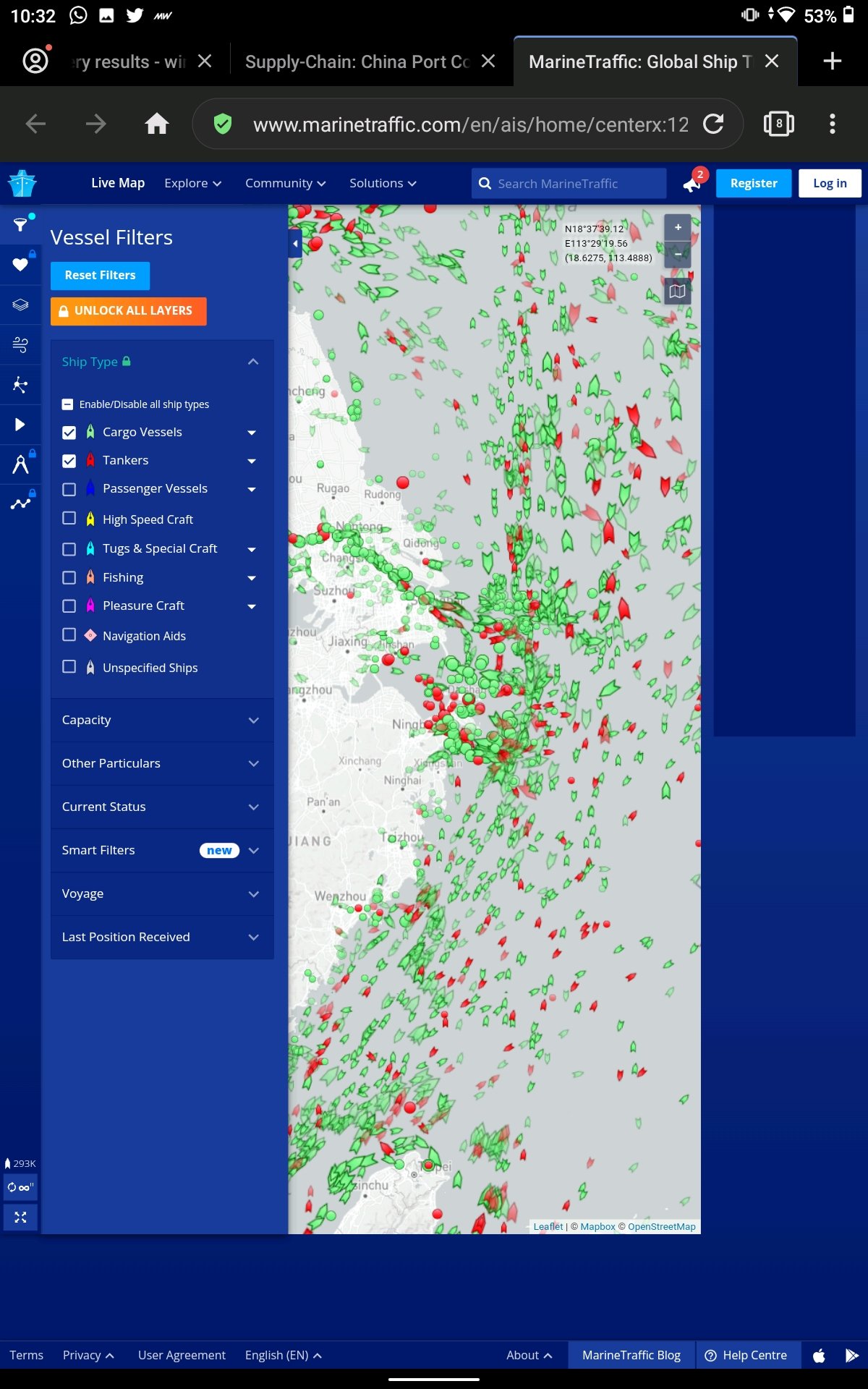Go to browser home page
Viewport: 868px width, 1389px height.
coord(156,124)
